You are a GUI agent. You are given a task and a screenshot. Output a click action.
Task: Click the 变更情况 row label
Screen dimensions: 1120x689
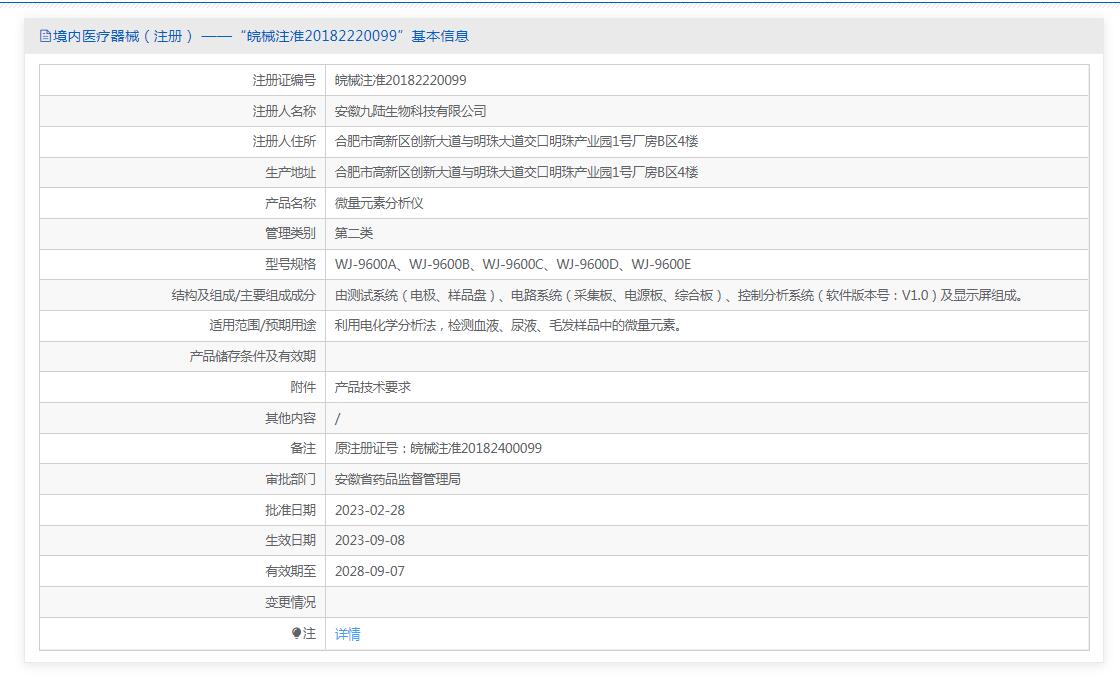coord(289,602)
